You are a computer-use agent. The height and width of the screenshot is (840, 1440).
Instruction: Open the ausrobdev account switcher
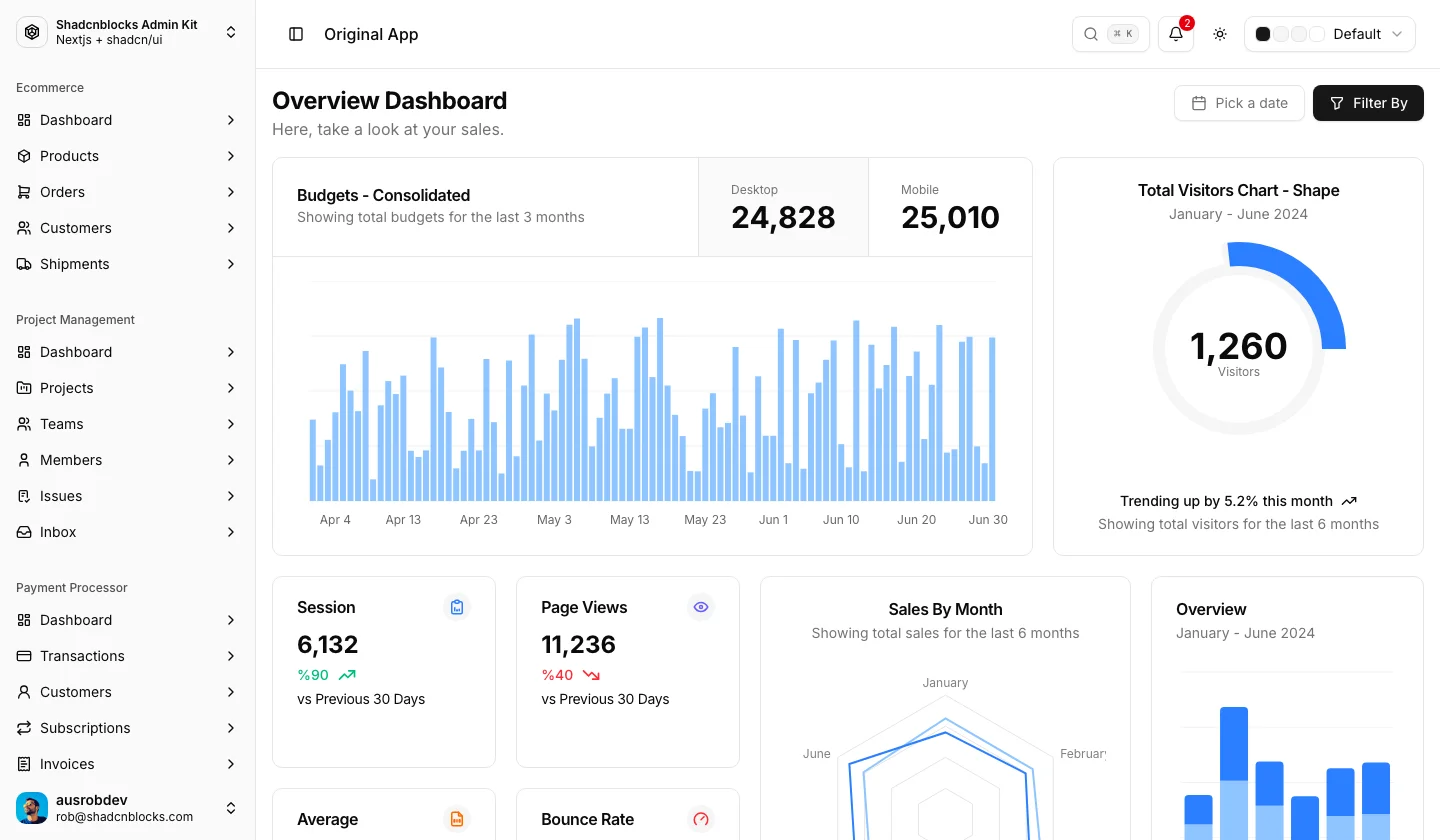click(x=128, y=808)
